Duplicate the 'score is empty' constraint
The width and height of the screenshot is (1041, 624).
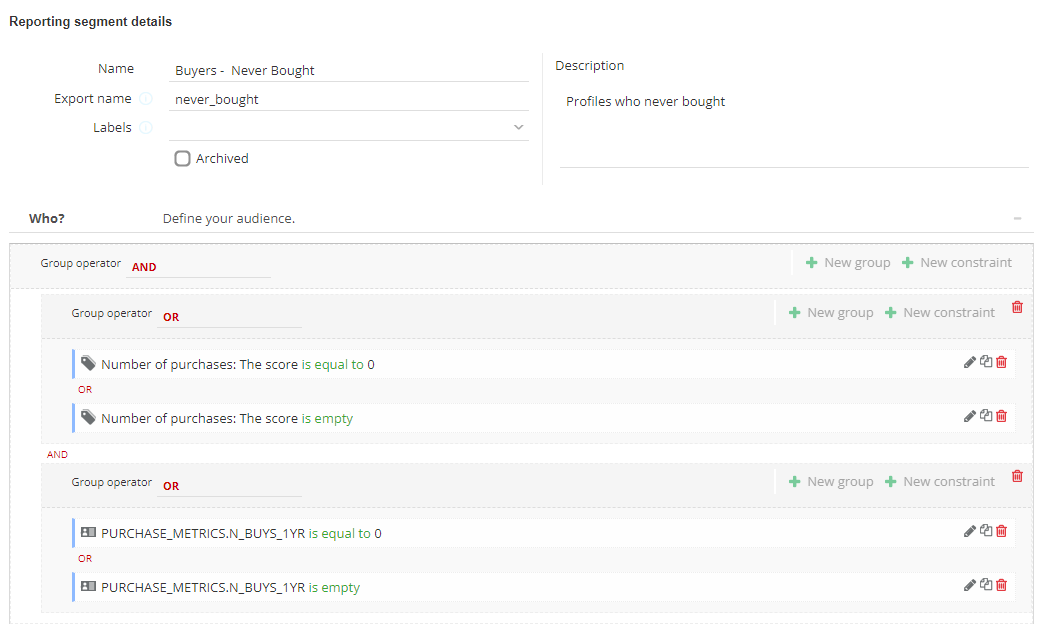point(986,416)
